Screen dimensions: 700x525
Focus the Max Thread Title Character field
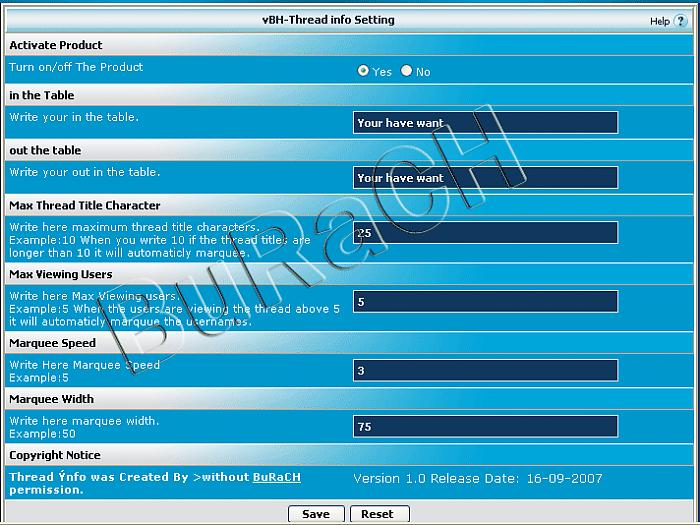485,233
